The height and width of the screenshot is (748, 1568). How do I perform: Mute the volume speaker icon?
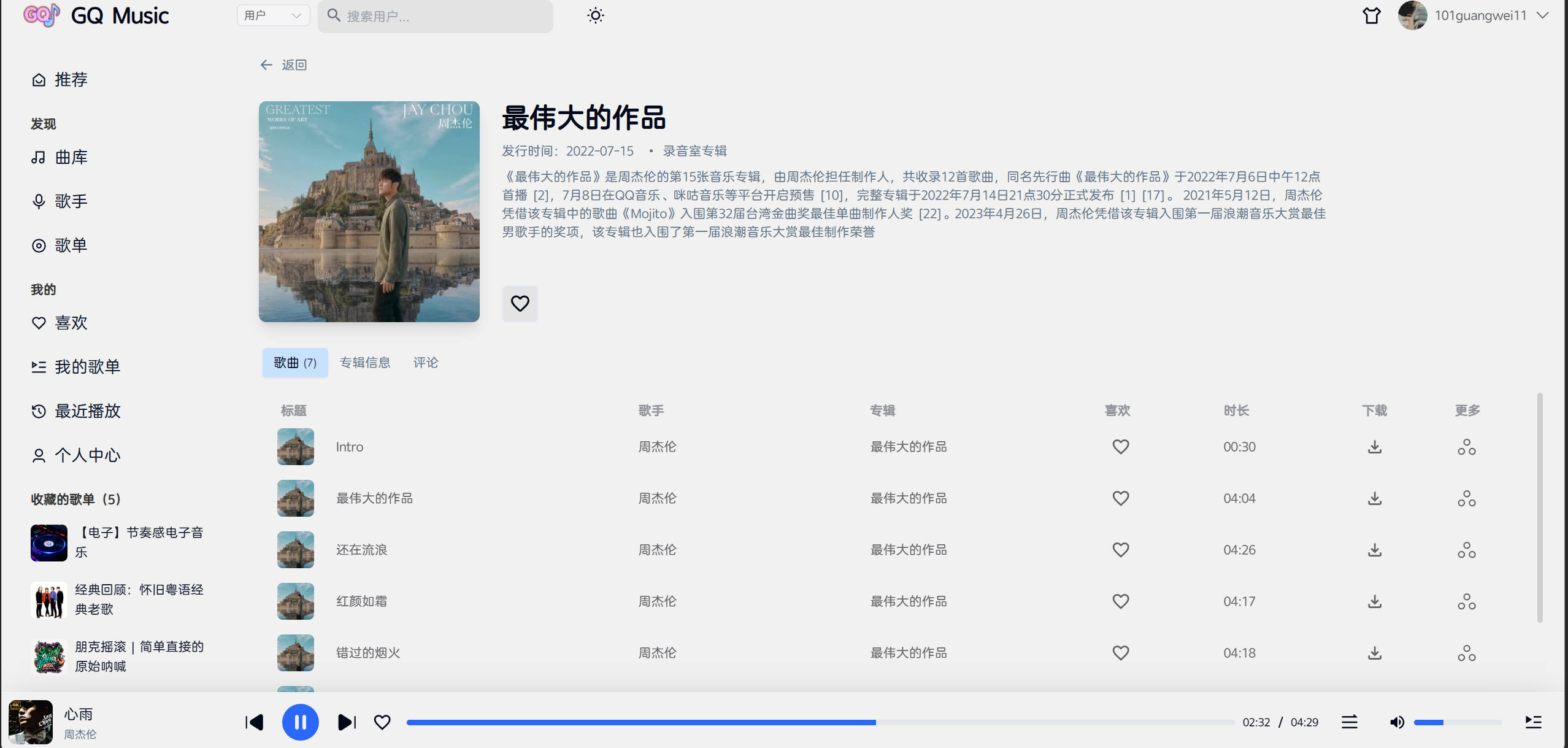[x=1396, y=722]
